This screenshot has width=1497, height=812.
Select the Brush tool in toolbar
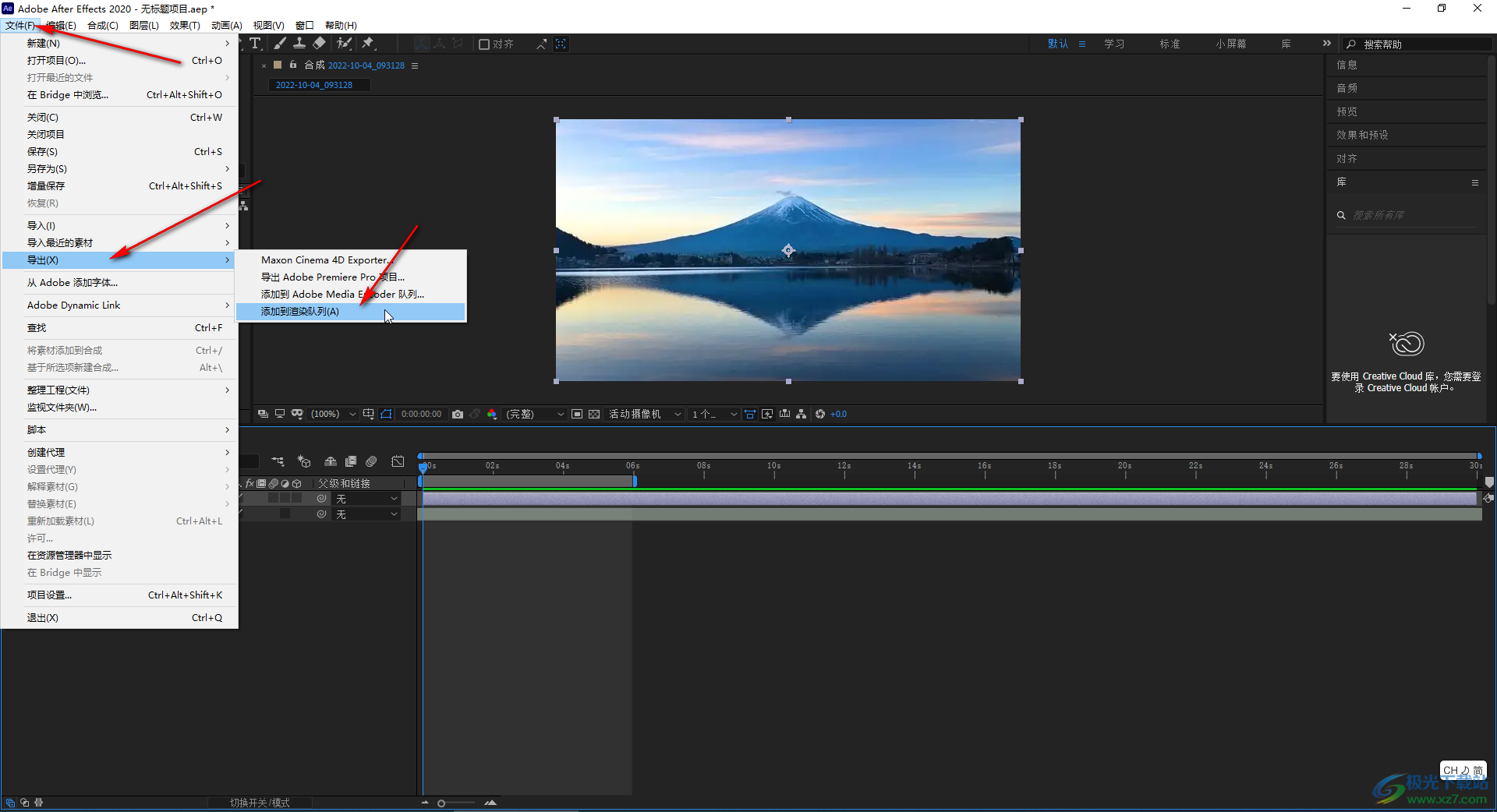[x=280, y=44]
